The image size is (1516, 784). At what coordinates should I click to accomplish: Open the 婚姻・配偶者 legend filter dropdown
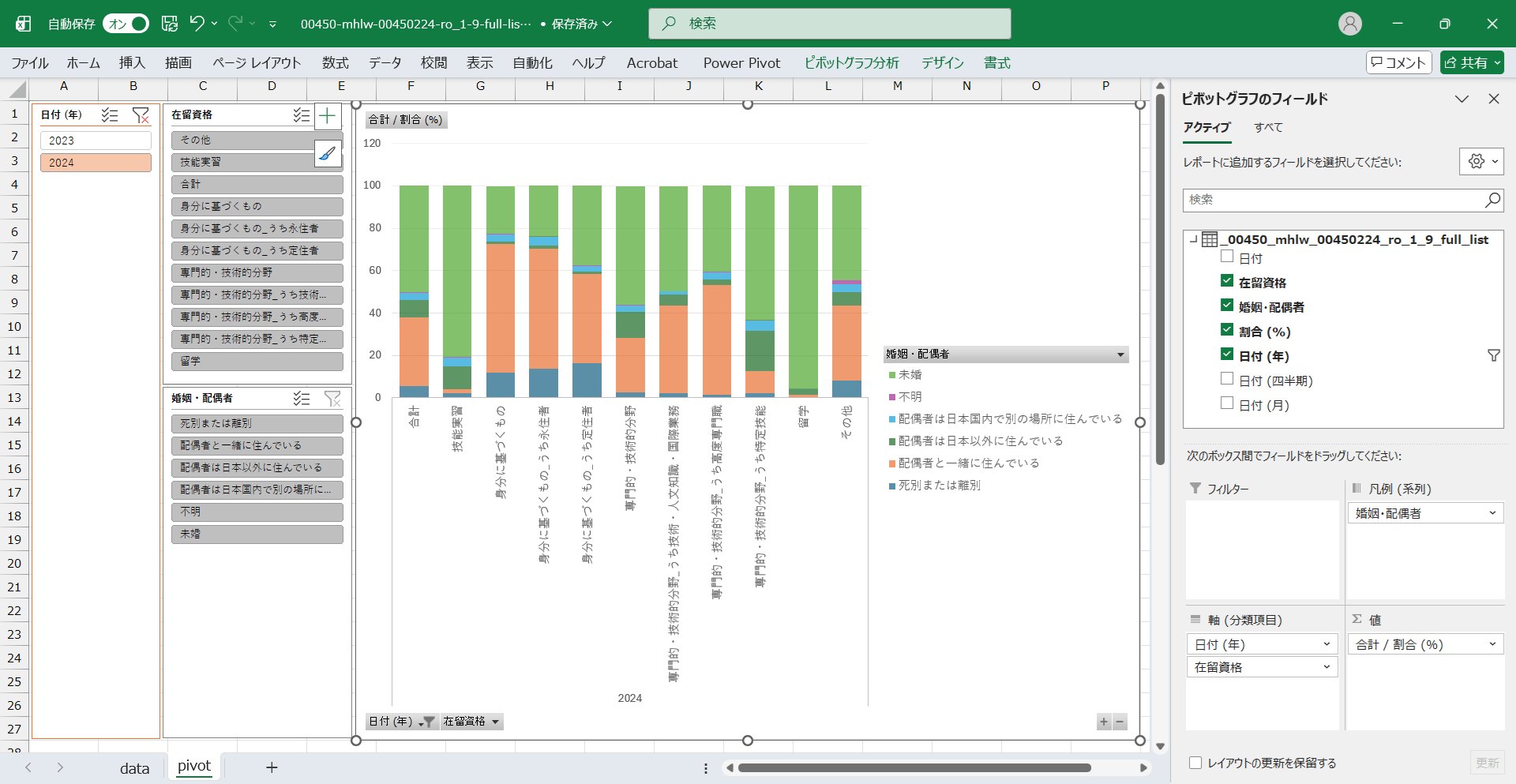(x=1120, y=354)
